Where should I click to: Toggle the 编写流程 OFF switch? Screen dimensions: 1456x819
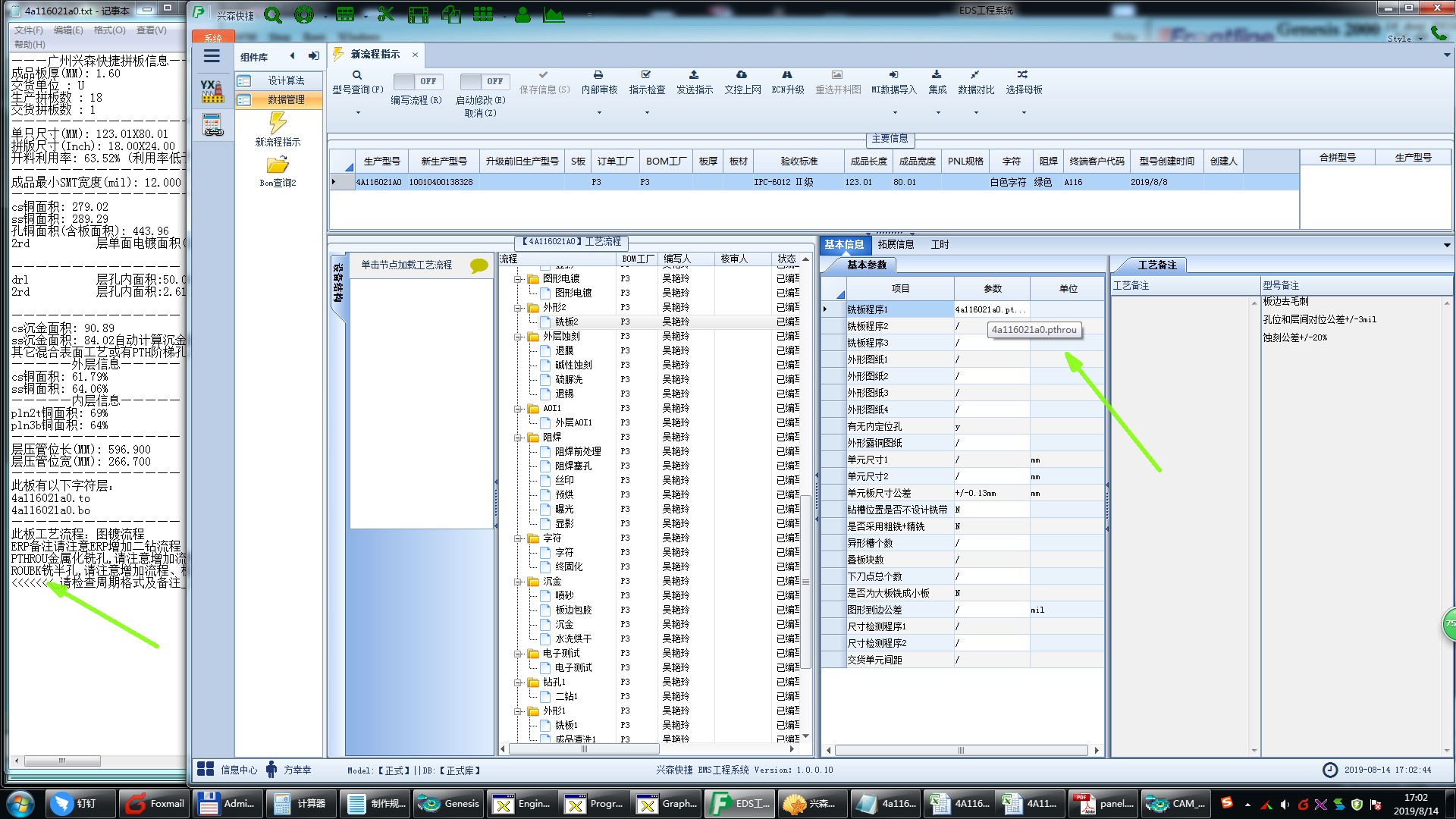418,81
